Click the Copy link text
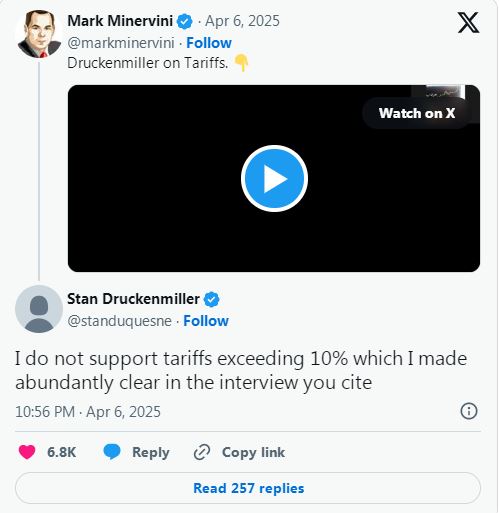 click(253, 452)
